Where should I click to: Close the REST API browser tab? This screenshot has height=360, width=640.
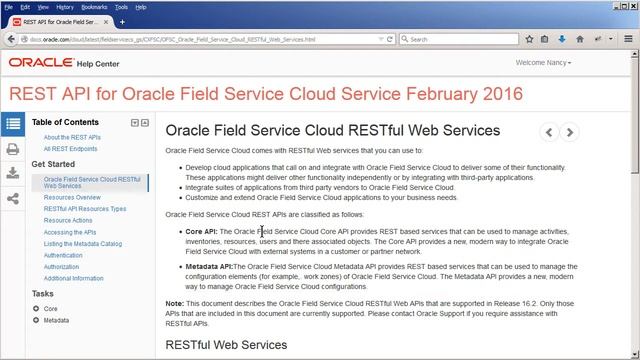[106, 22]
